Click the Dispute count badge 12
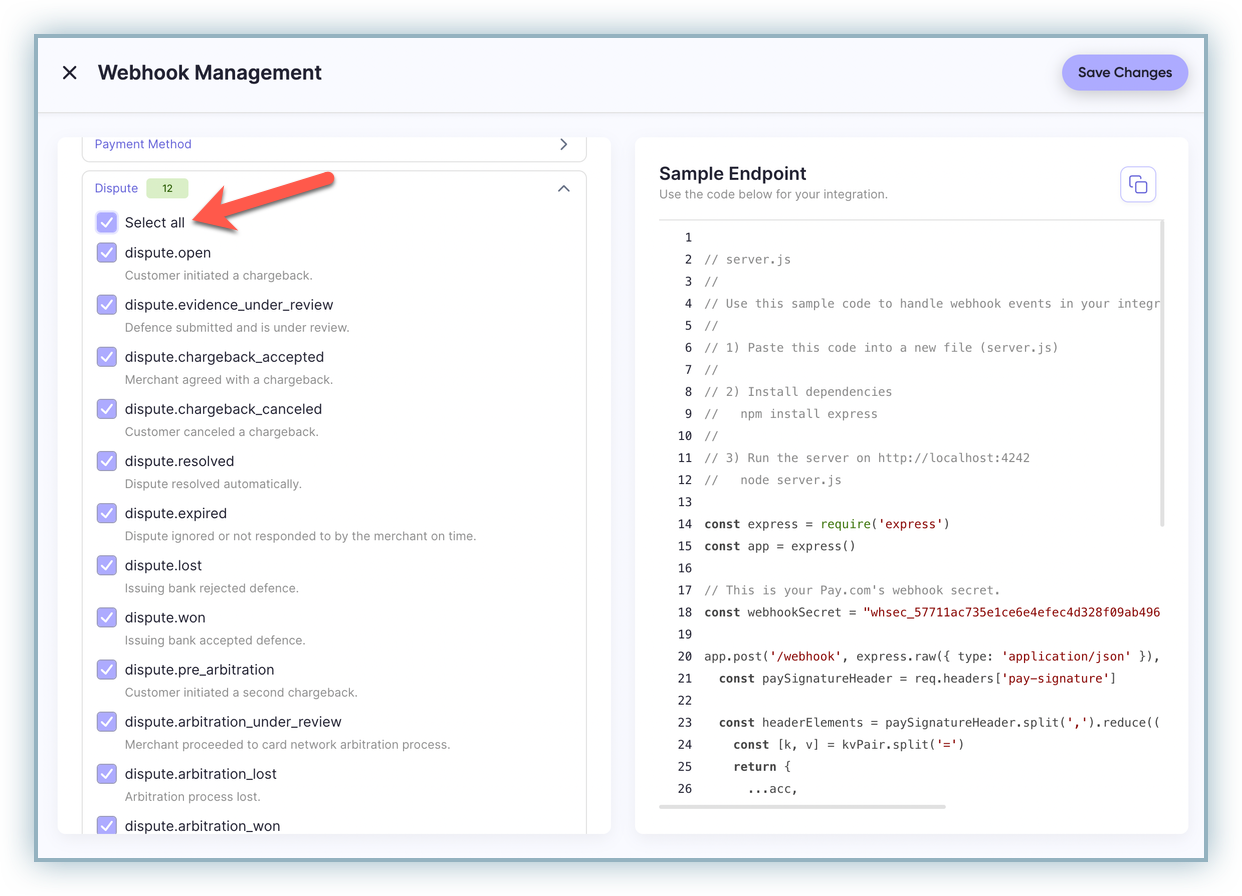Image resolution: width=1242 pixels, height=896 pixels. point(167,188)
